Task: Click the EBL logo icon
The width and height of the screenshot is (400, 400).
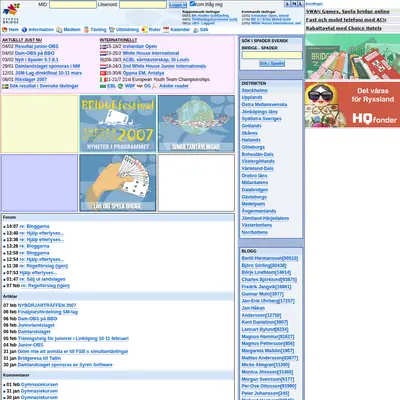Action: point(103,86)
